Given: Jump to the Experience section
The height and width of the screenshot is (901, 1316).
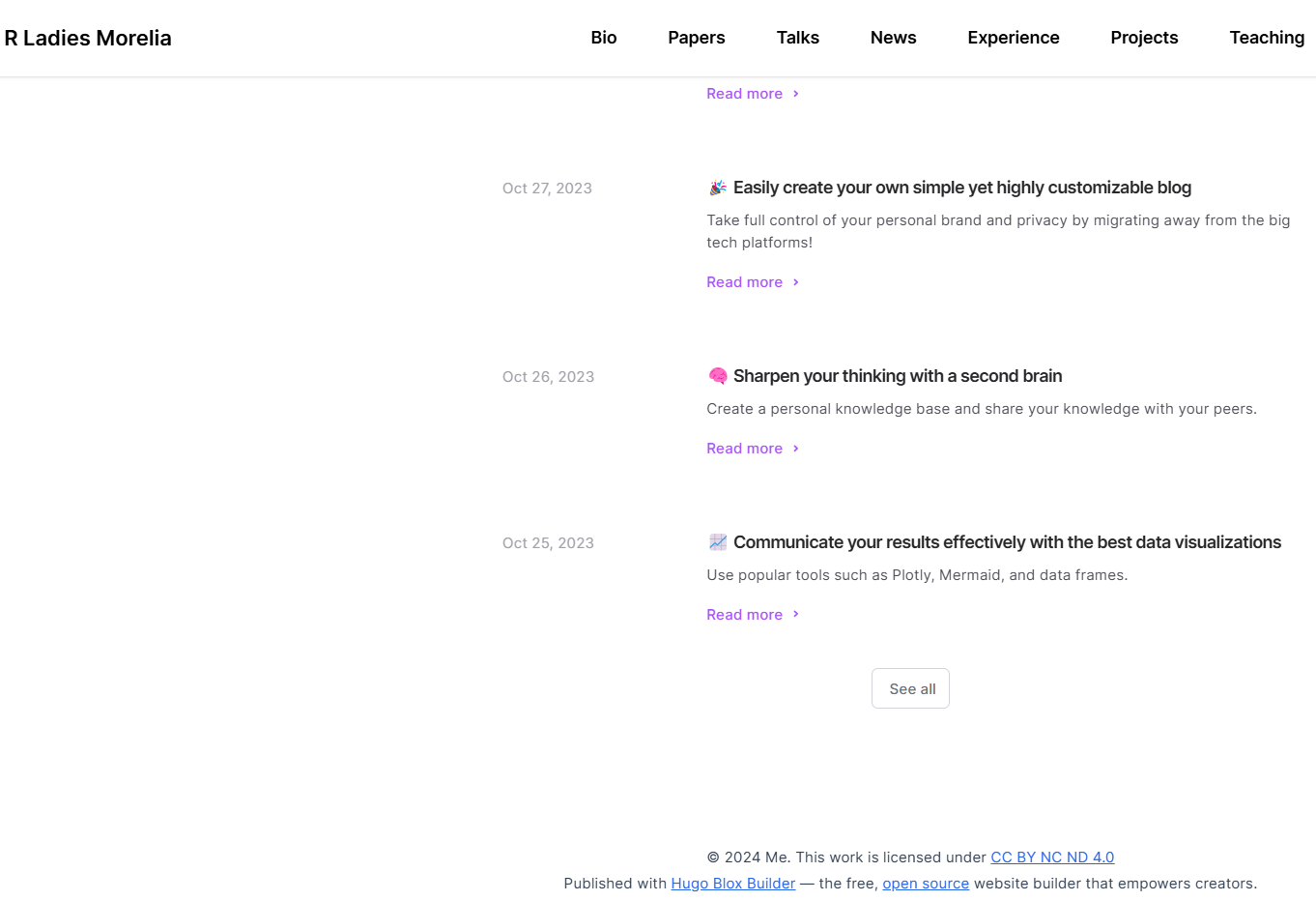Looking at the screenshot, I should point(1014,38).
